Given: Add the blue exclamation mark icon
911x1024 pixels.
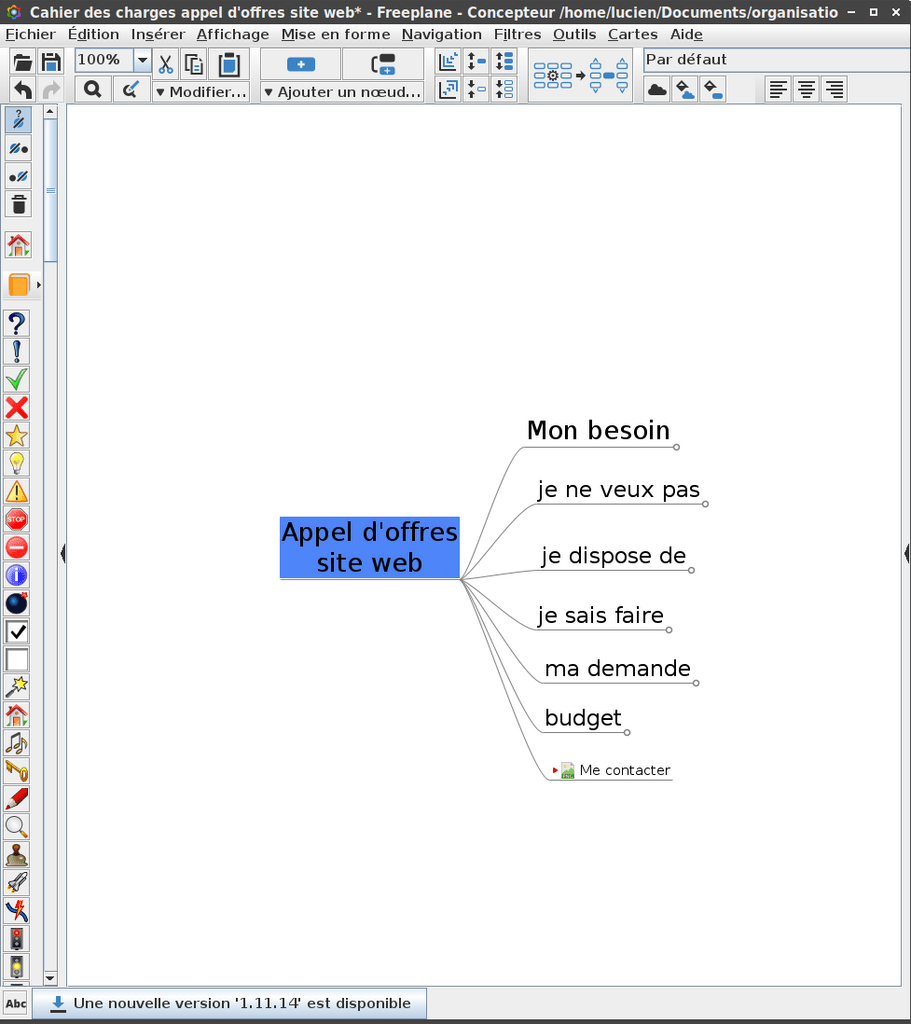Looking at the screenshot, I should click(x=17, y=352).
